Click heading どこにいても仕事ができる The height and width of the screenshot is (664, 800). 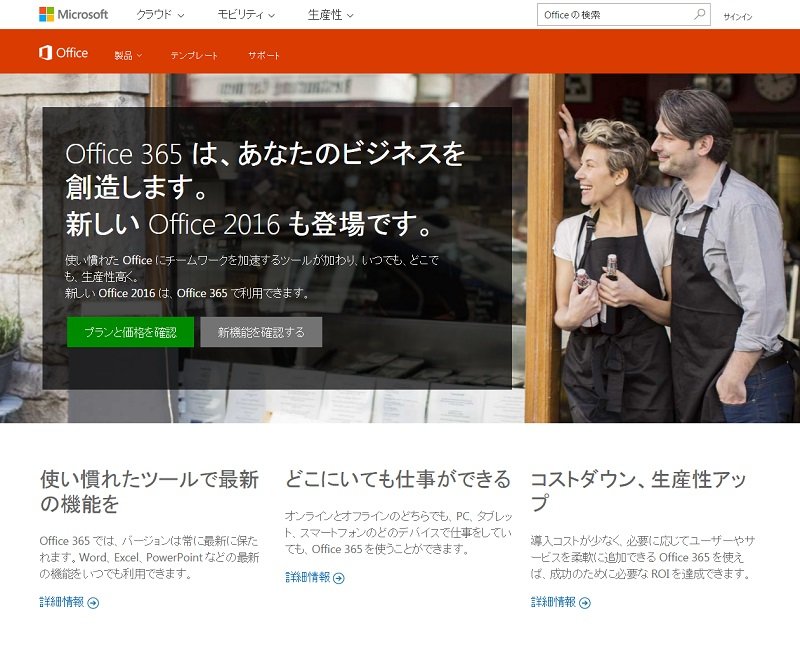coord(398,479)
